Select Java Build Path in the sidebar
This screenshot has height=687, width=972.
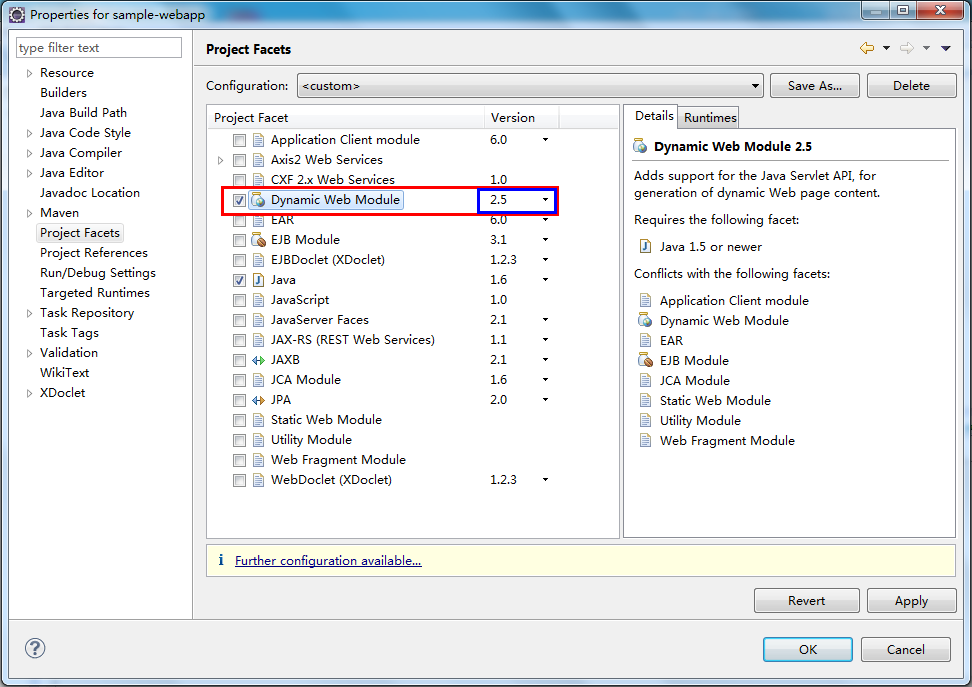click(x=83, y=112)
